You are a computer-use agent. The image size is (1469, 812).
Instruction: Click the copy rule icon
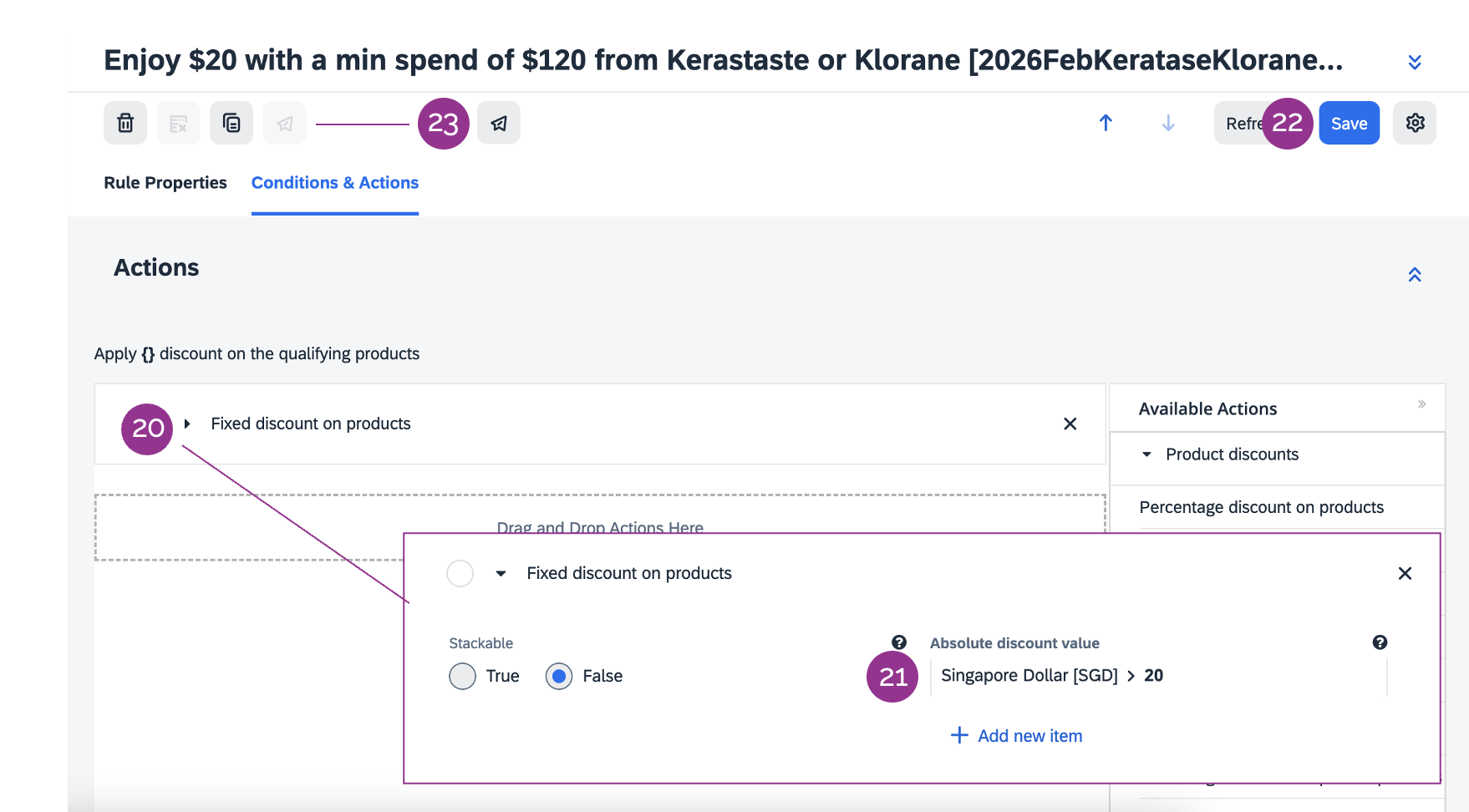coord(231,124)
